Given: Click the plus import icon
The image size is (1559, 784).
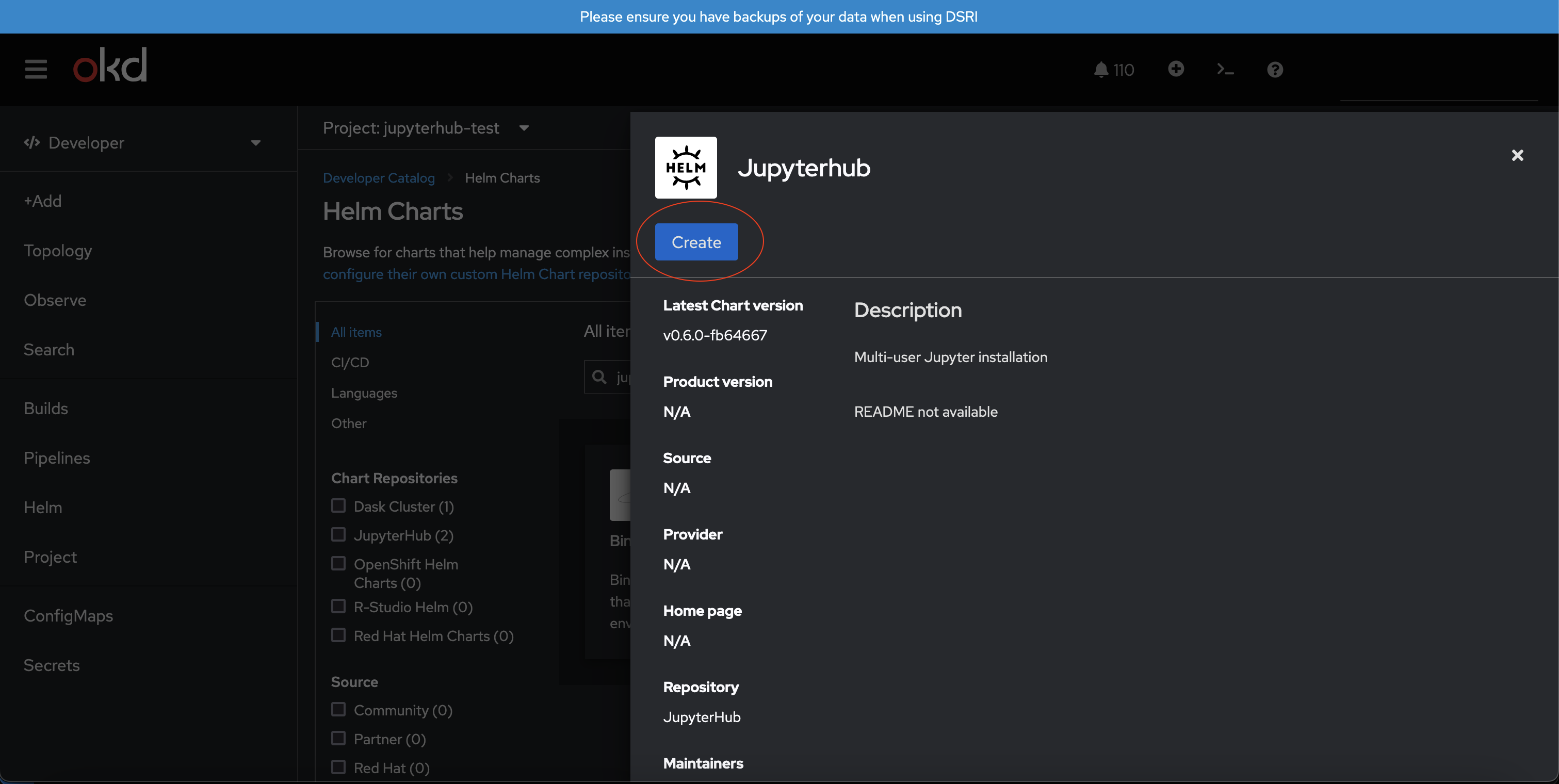Looking at the screenshot, I should coord(1175,69).
